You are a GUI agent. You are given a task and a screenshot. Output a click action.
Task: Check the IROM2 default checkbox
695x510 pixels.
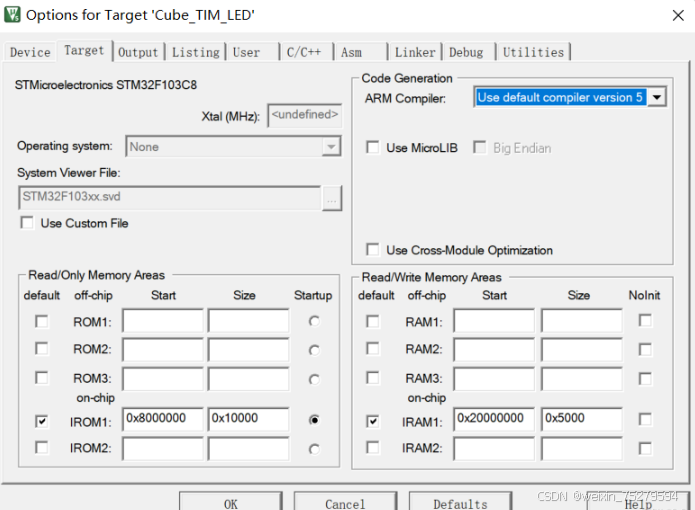click(42, 448)
